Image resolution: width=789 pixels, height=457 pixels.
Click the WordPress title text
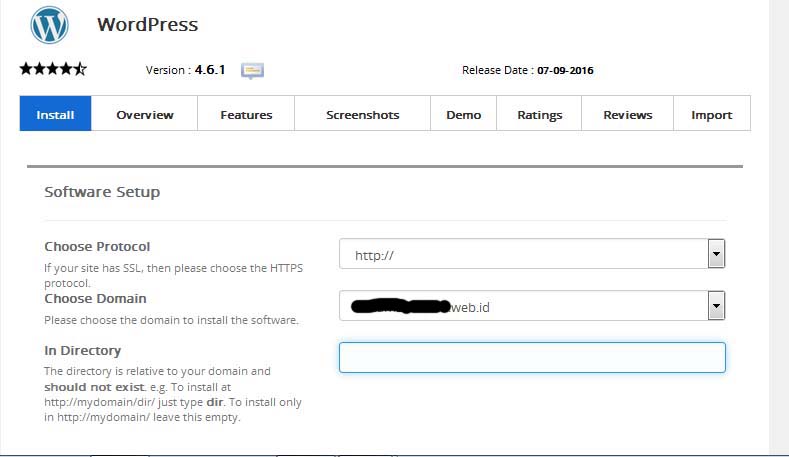tap(147, 25)
